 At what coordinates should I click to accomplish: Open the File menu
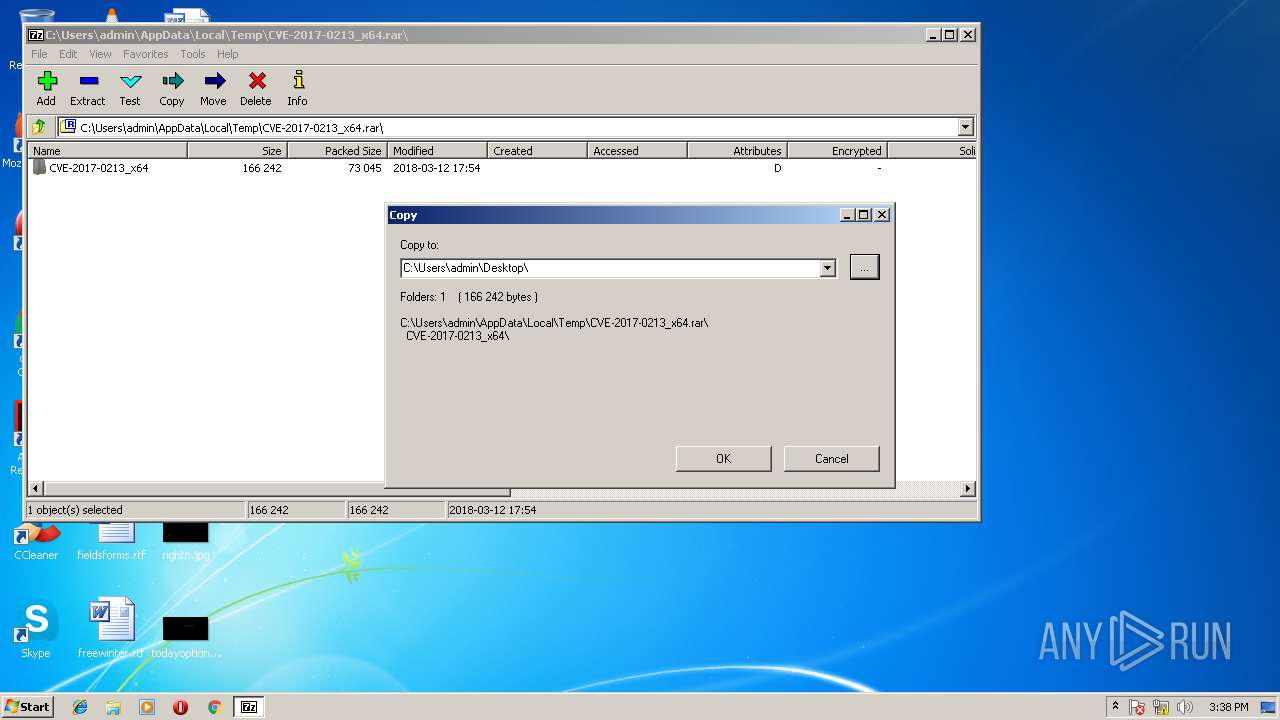[x=39, y=54]
